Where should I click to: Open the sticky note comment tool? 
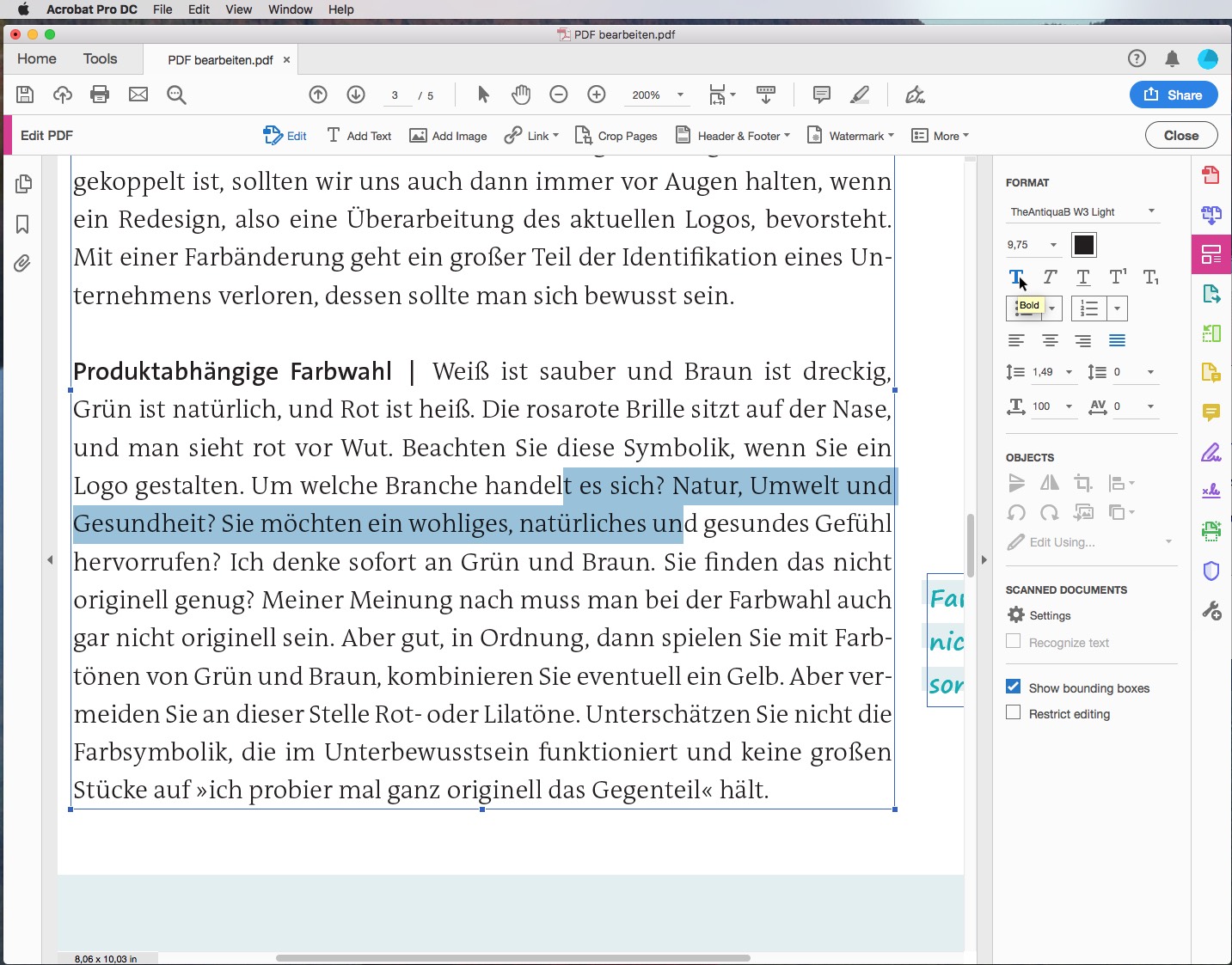(x=821, y=95)
